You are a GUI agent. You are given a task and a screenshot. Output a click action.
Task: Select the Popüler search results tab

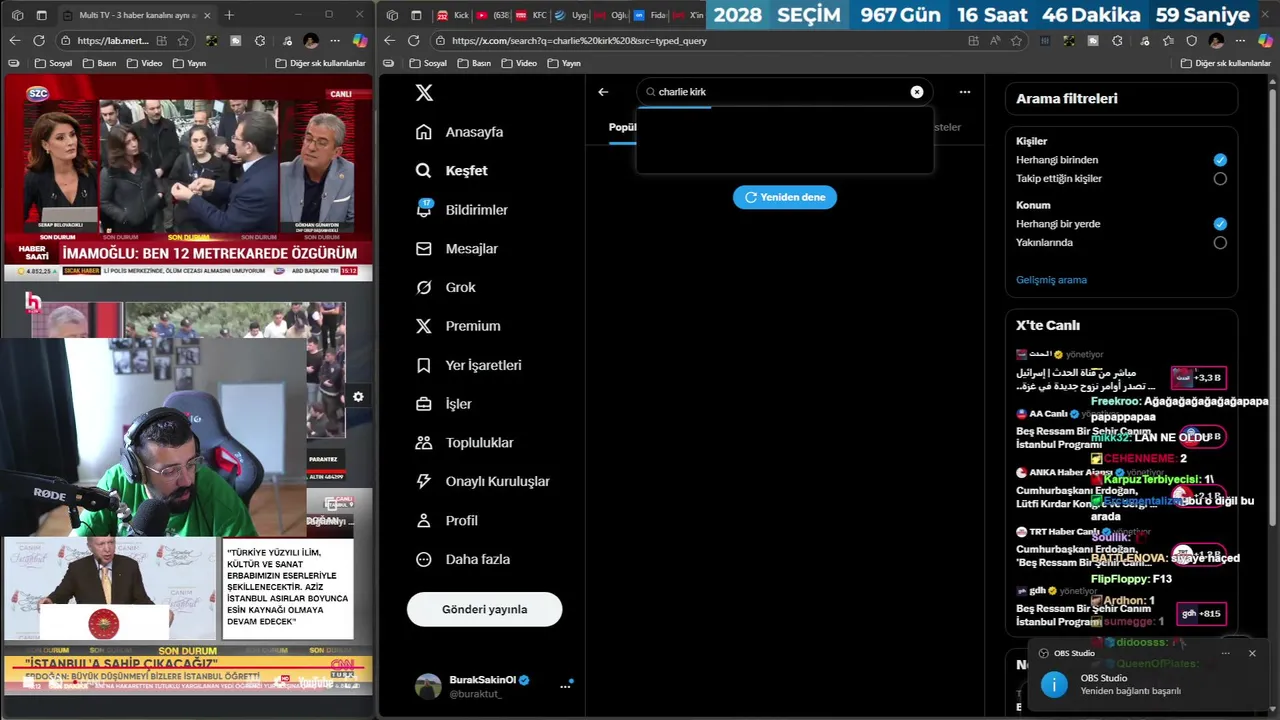point(623,127)
